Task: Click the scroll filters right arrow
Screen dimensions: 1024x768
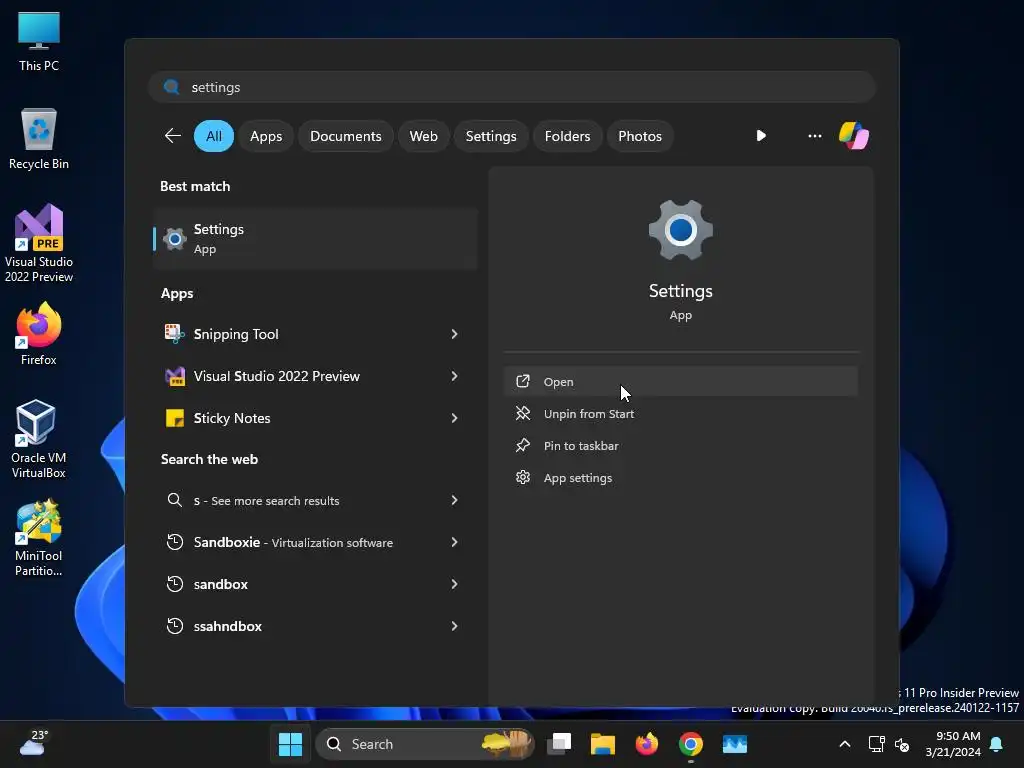Action: [761, 136]
